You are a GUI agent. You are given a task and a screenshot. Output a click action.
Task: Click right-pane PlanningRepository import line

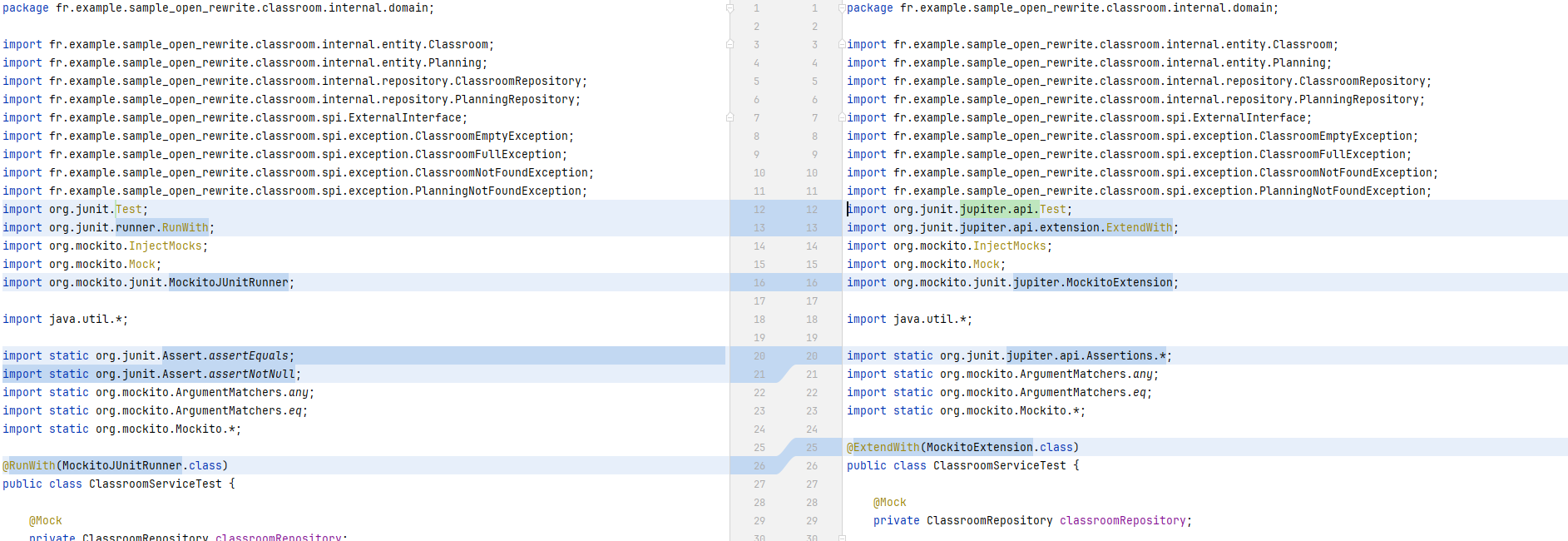(x=1135, y=100)
